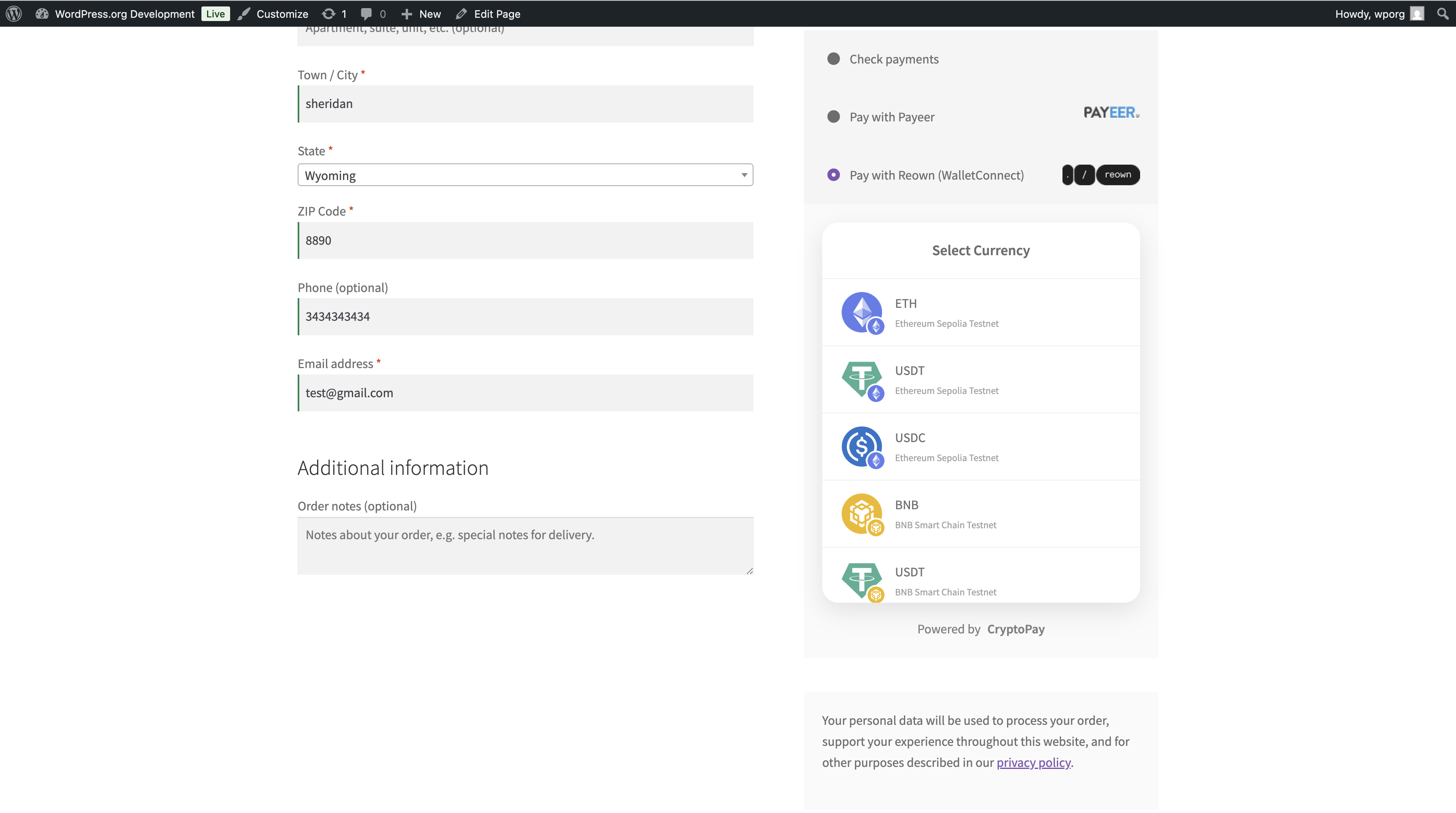Open the privacy policy link

[1033, 762]
